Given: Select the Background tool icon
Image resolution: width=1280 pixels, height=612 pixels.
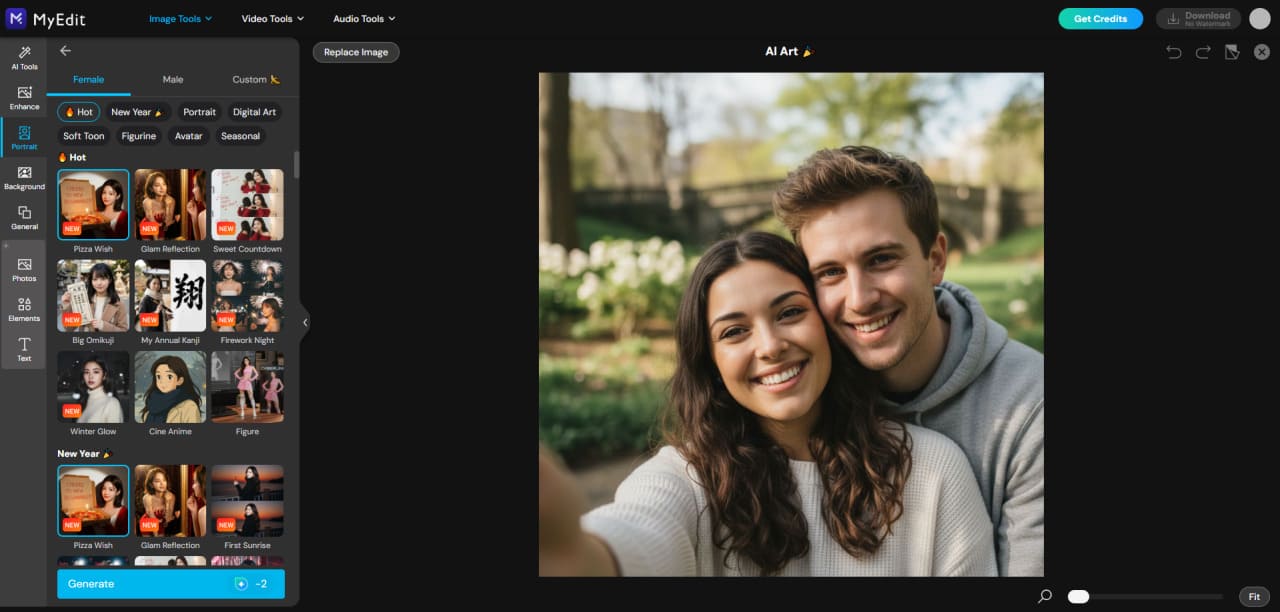Looking at the screenshot, I should [23, 177].
